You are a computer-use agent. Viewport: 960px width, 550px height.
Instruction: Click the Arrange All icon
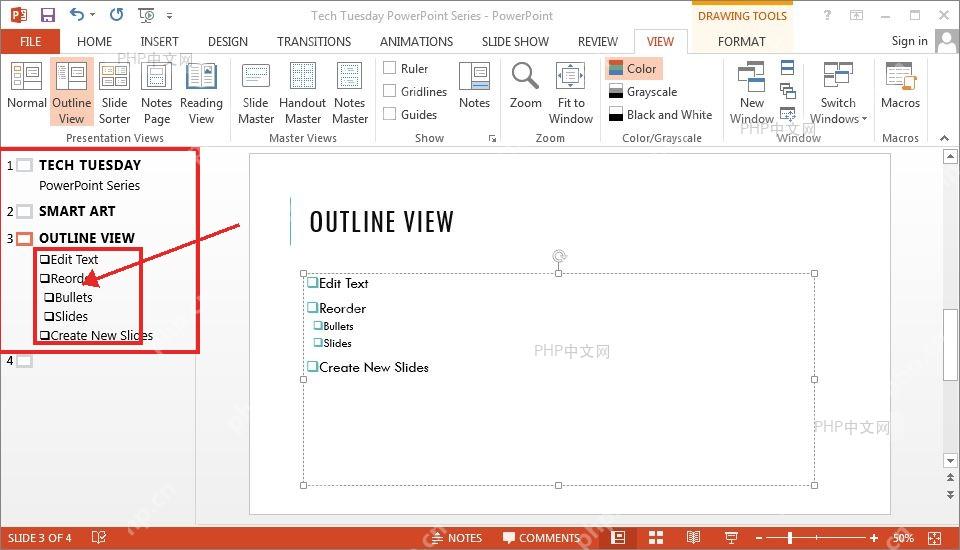787,67
